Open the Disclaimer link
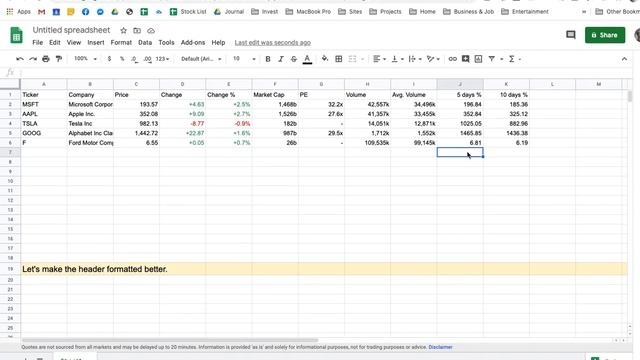640x360 pixels. point(440,347)
